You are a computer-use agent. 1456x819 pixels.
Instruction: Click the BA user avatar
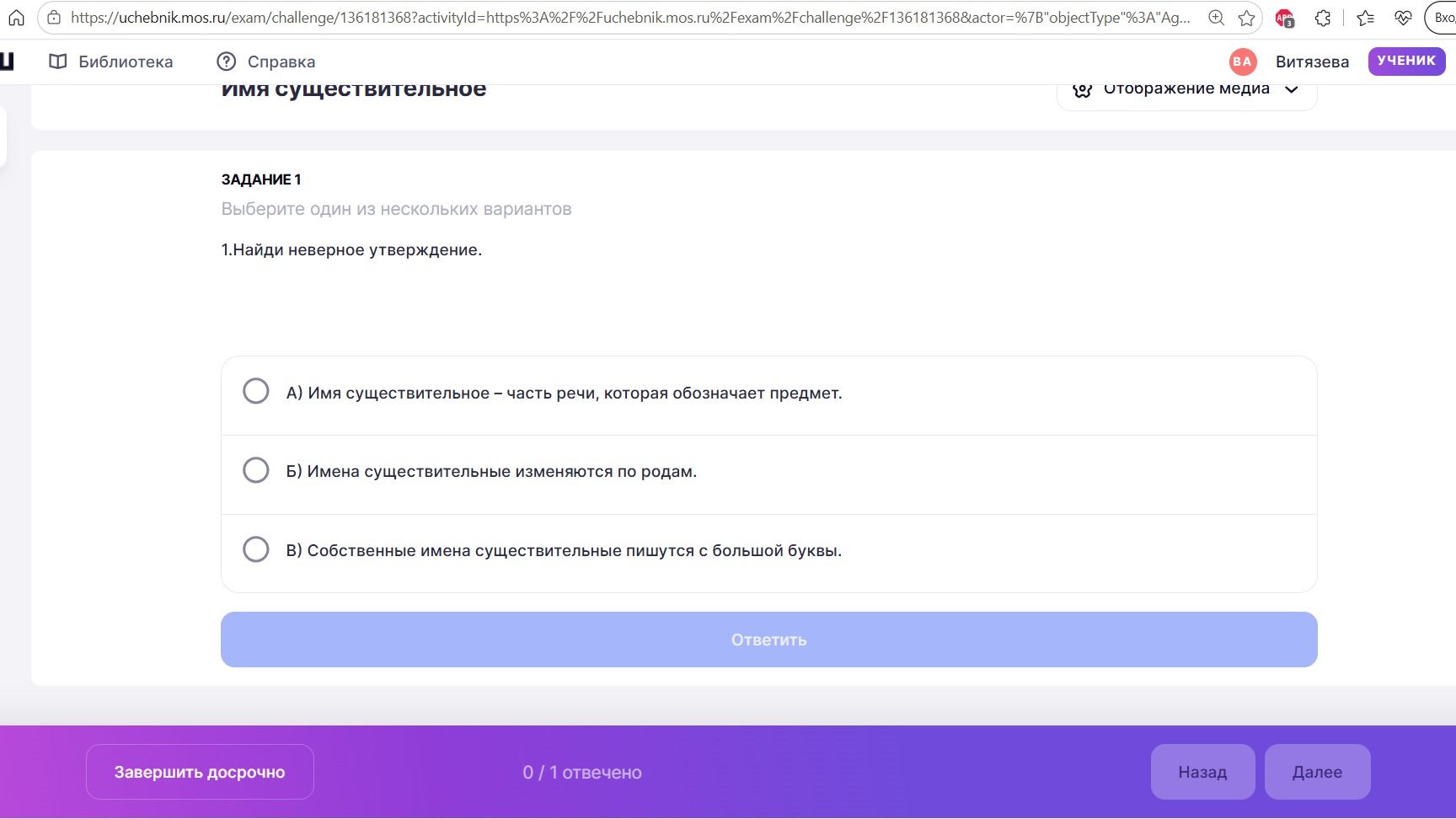[1242, 62]
